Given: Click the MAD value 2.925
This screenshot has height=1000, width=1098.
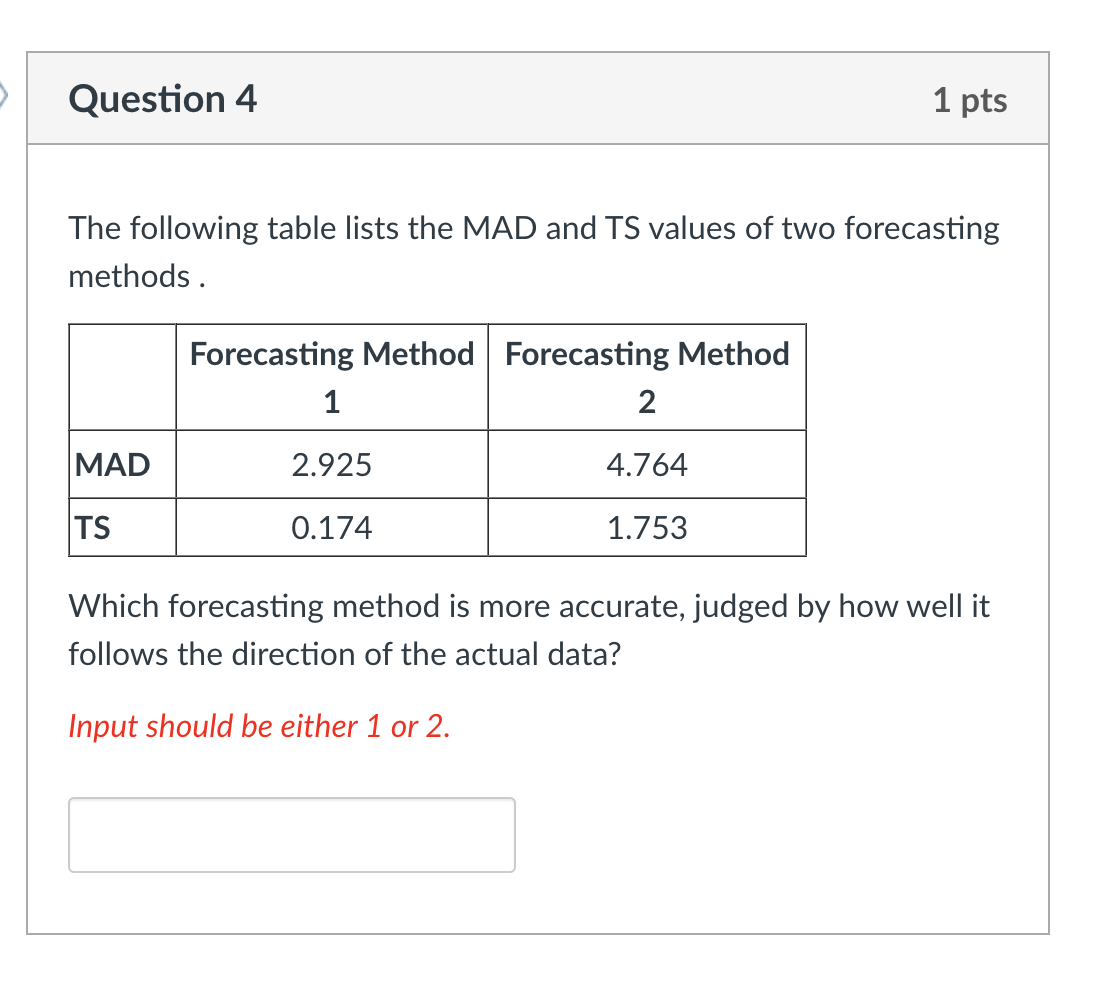Looking at the screenshot, I should tap(331, 463).
